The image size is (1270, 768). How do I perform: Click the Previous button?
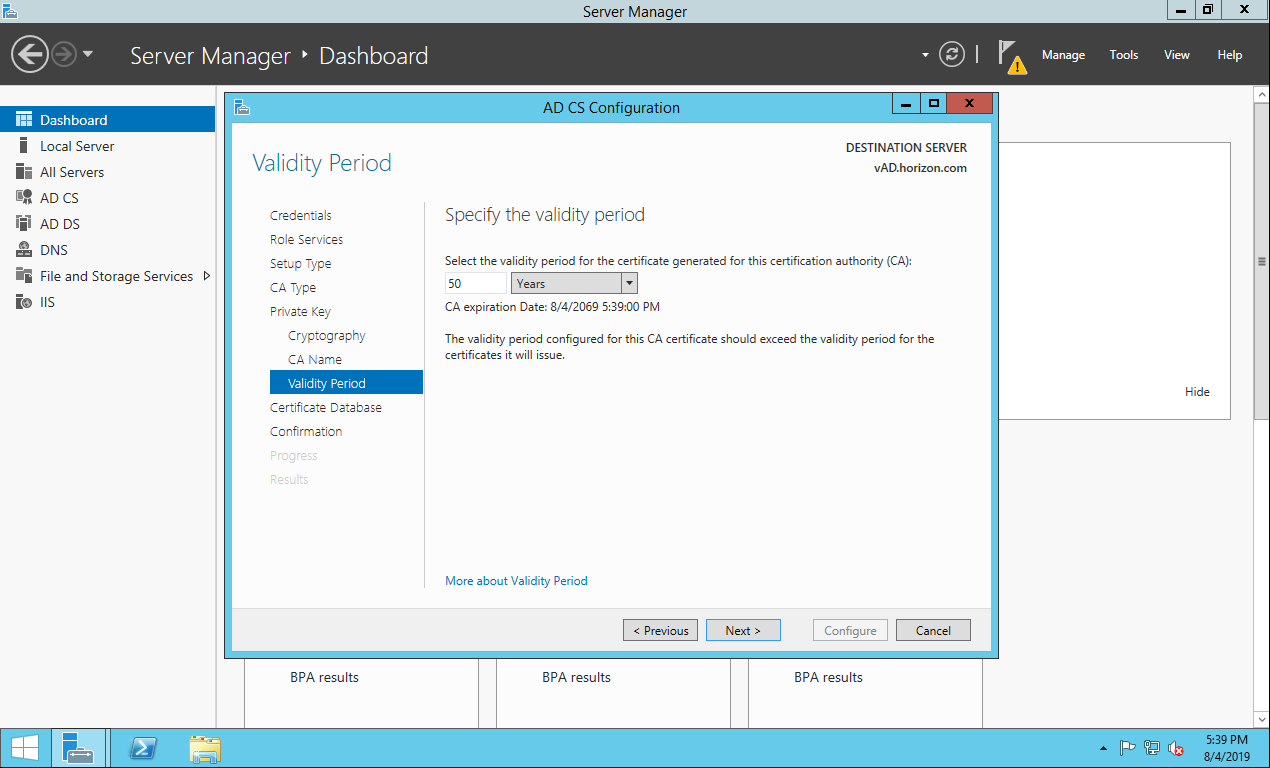[660, 630]
